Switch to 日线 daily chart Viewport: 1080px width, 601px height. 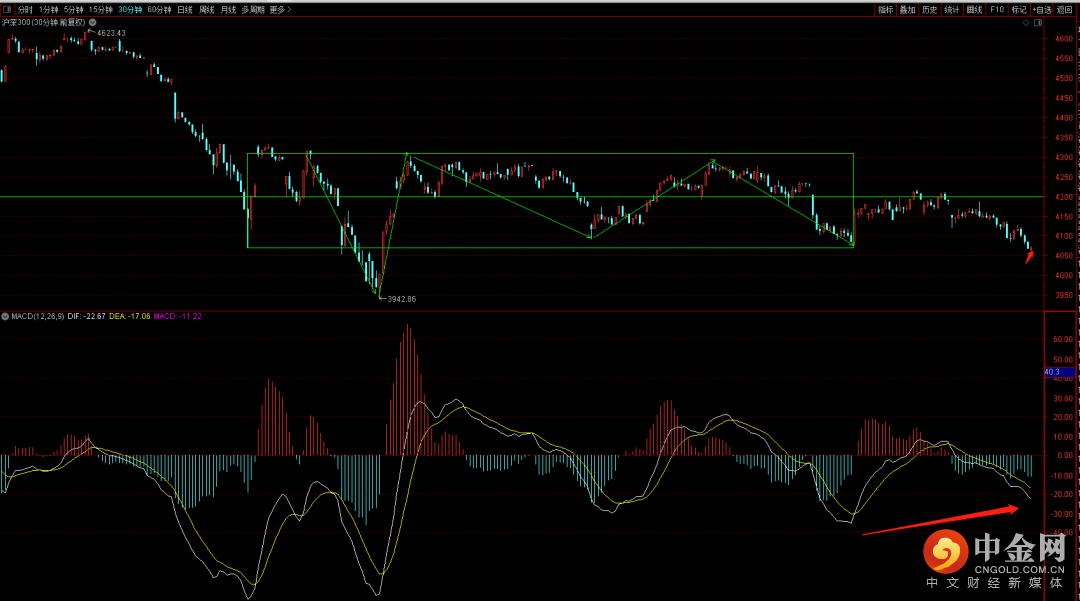coord(184,9)
